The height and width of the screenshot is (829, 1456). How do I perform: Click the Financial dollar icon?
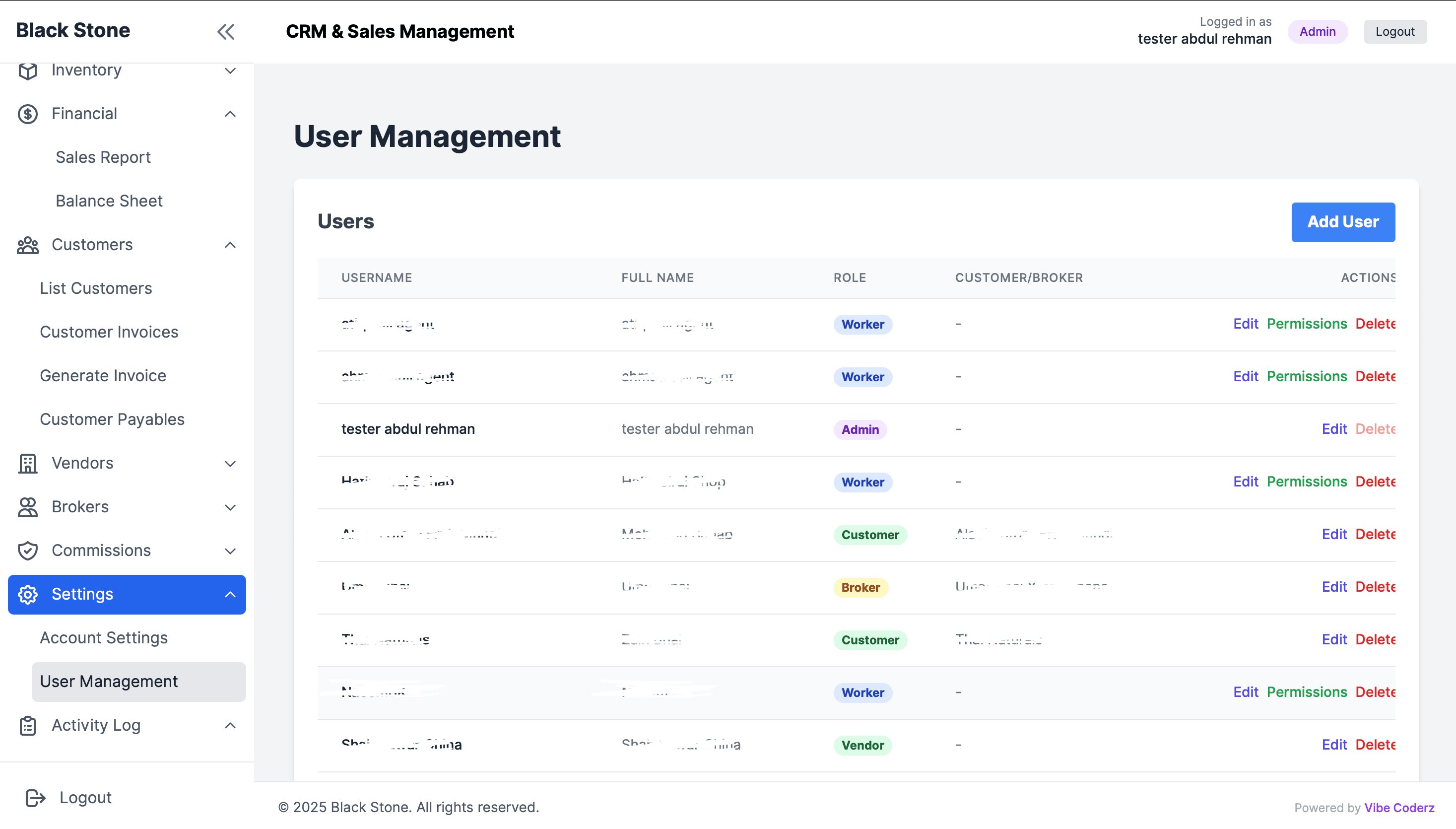pos(27,114)
